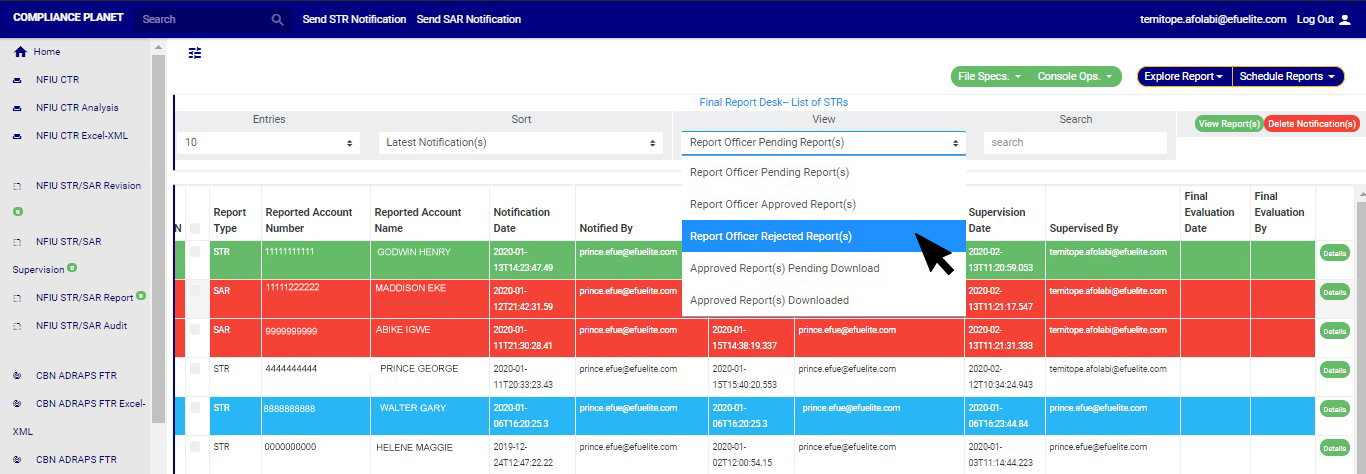Open the Sort Latest Notification(s) dropdown

(521, 143)
